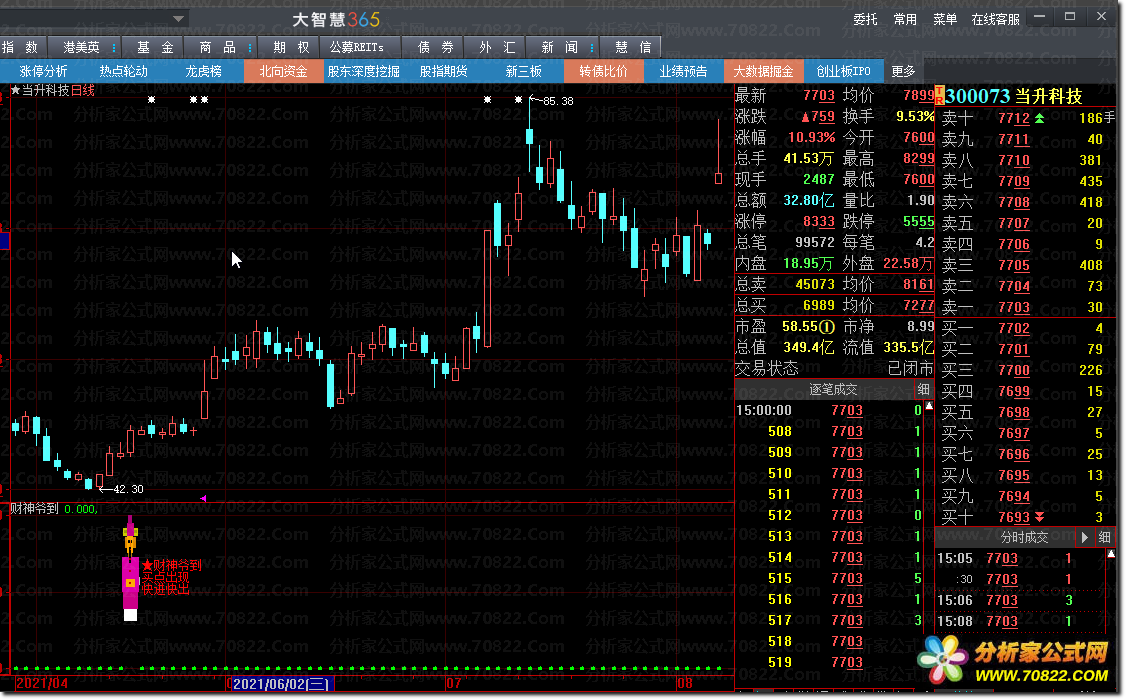Image resolution: width=1127 pixels, height=700 pixels.
Task: Click the 42.30 low price label on chart
Action: (x=129, y=489)
